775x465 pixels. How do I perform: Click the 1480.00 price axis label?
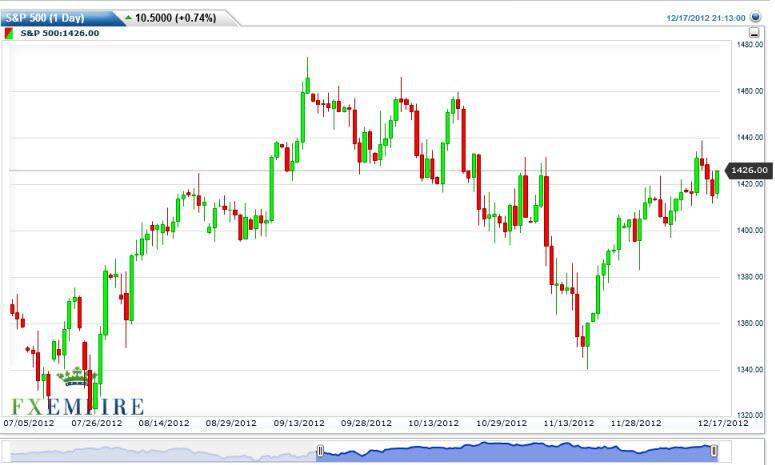point(750,45)
